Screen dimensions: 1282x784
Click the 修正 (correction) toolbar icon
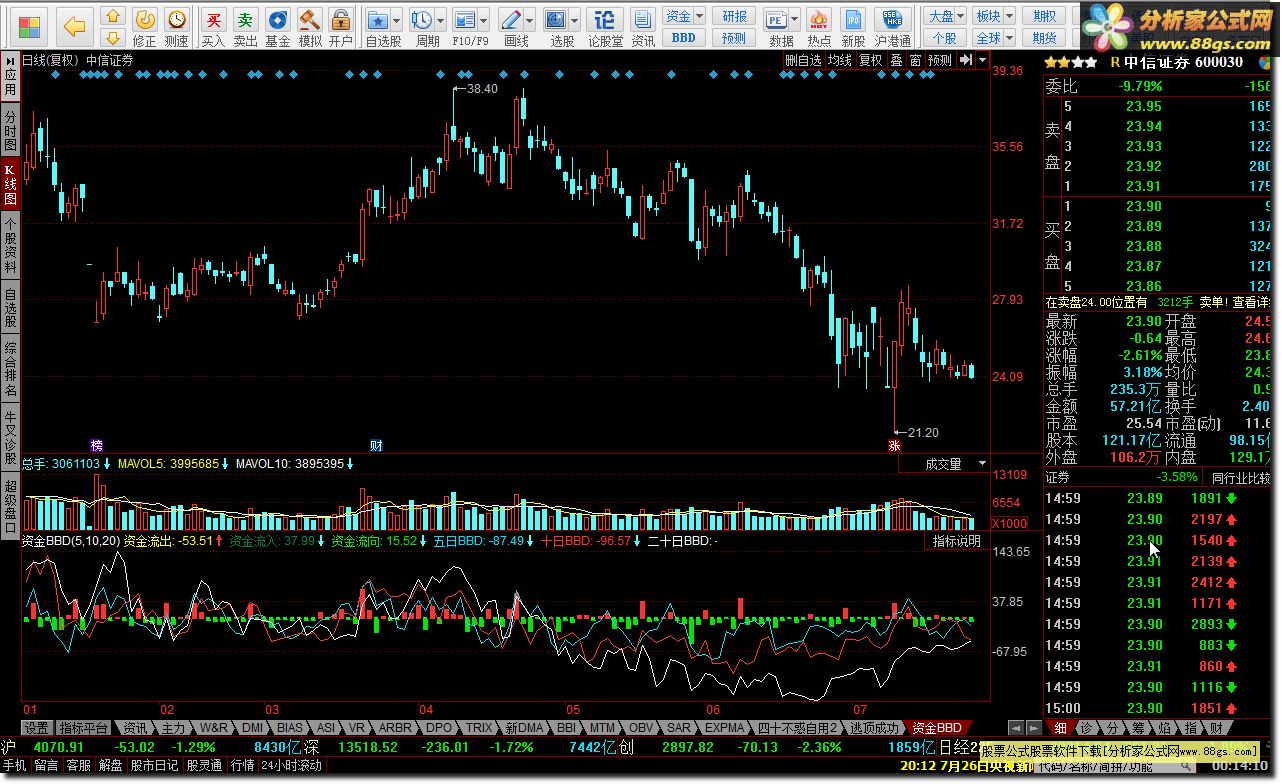[145, 26]
